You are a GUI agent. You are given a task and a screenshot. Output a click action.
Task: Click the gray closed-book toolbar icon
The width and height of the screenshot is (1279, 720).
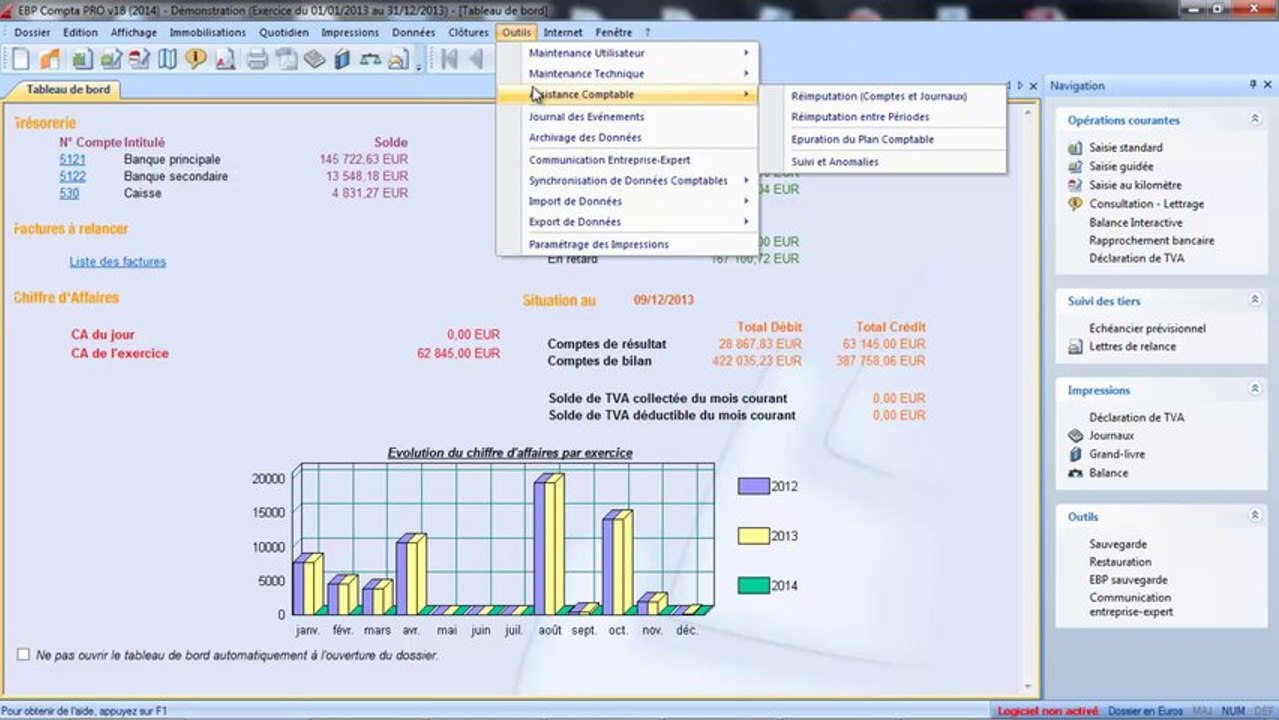tap(315, 59)
